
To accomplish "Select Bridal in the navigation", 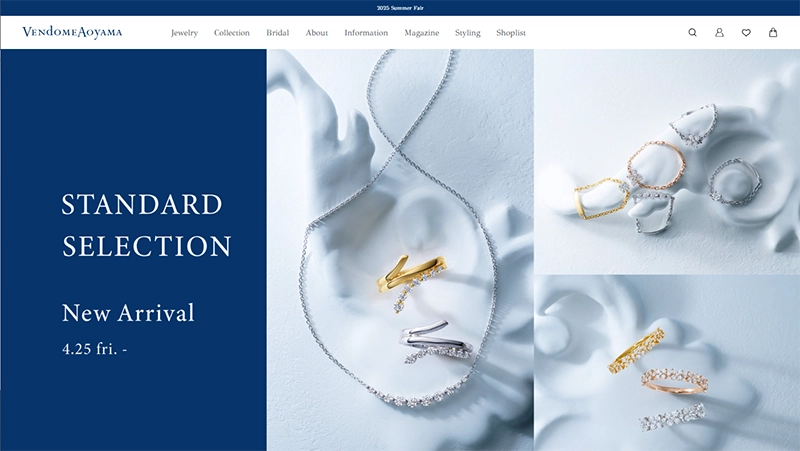I will tap(278, 33).
